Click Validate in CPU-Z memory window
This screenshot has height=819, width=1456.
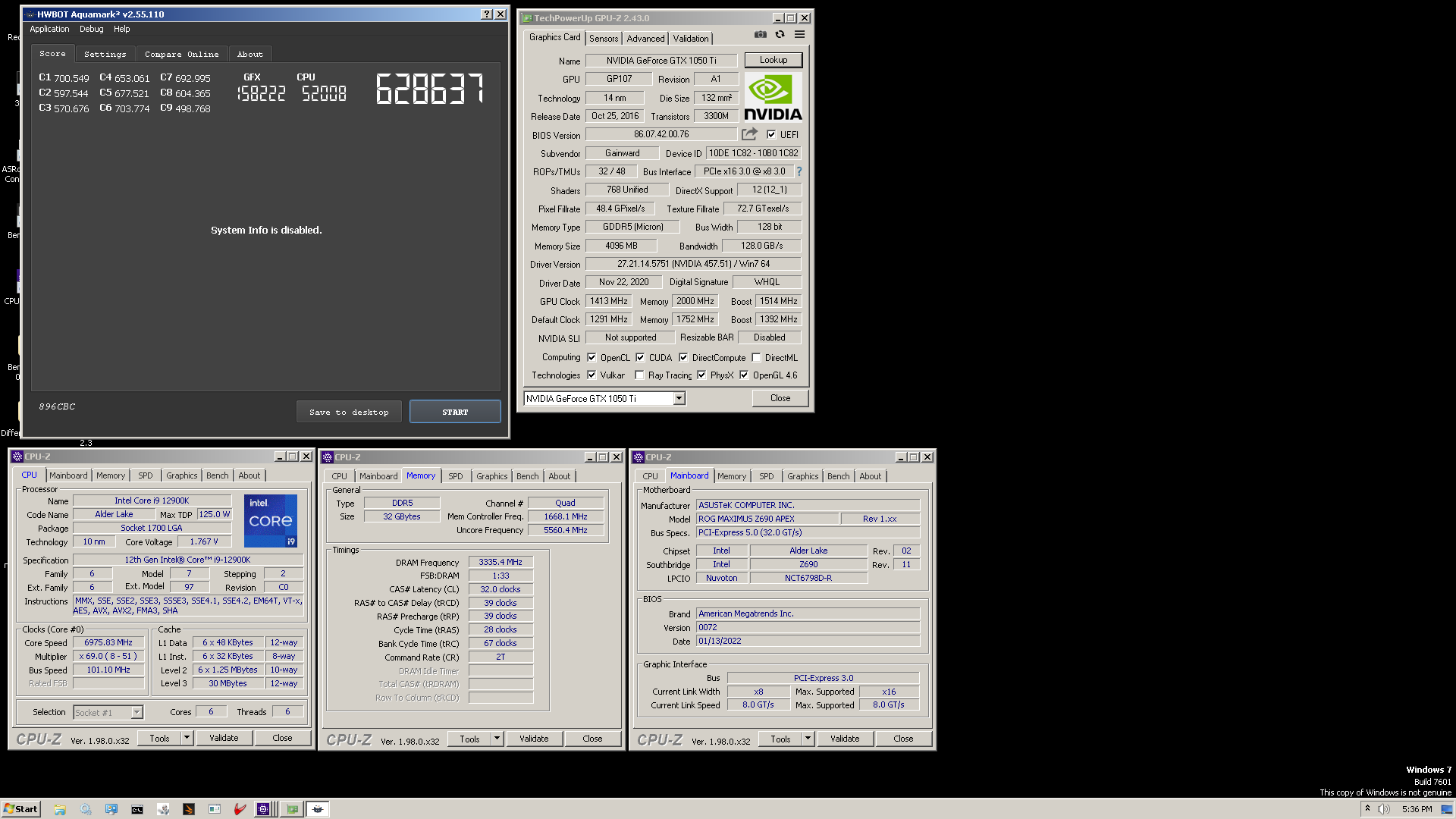534,739
